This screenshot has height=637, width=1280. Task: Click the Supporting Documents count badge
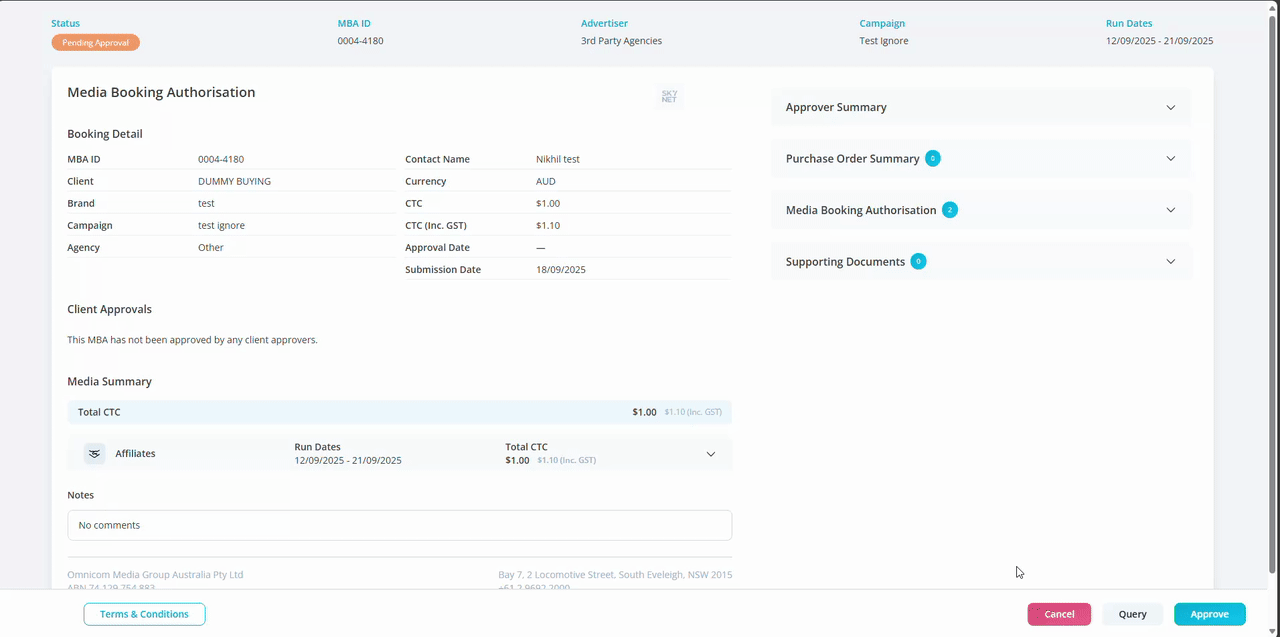point(918,262)
